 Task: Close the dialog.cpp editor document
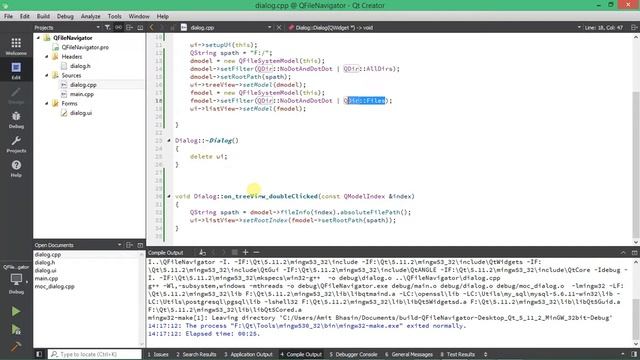pyautogui.click(x=279, y=27)
